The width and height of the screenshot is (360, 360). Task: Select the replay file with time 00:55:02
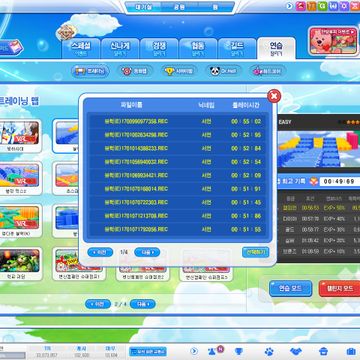click(178, 121)
